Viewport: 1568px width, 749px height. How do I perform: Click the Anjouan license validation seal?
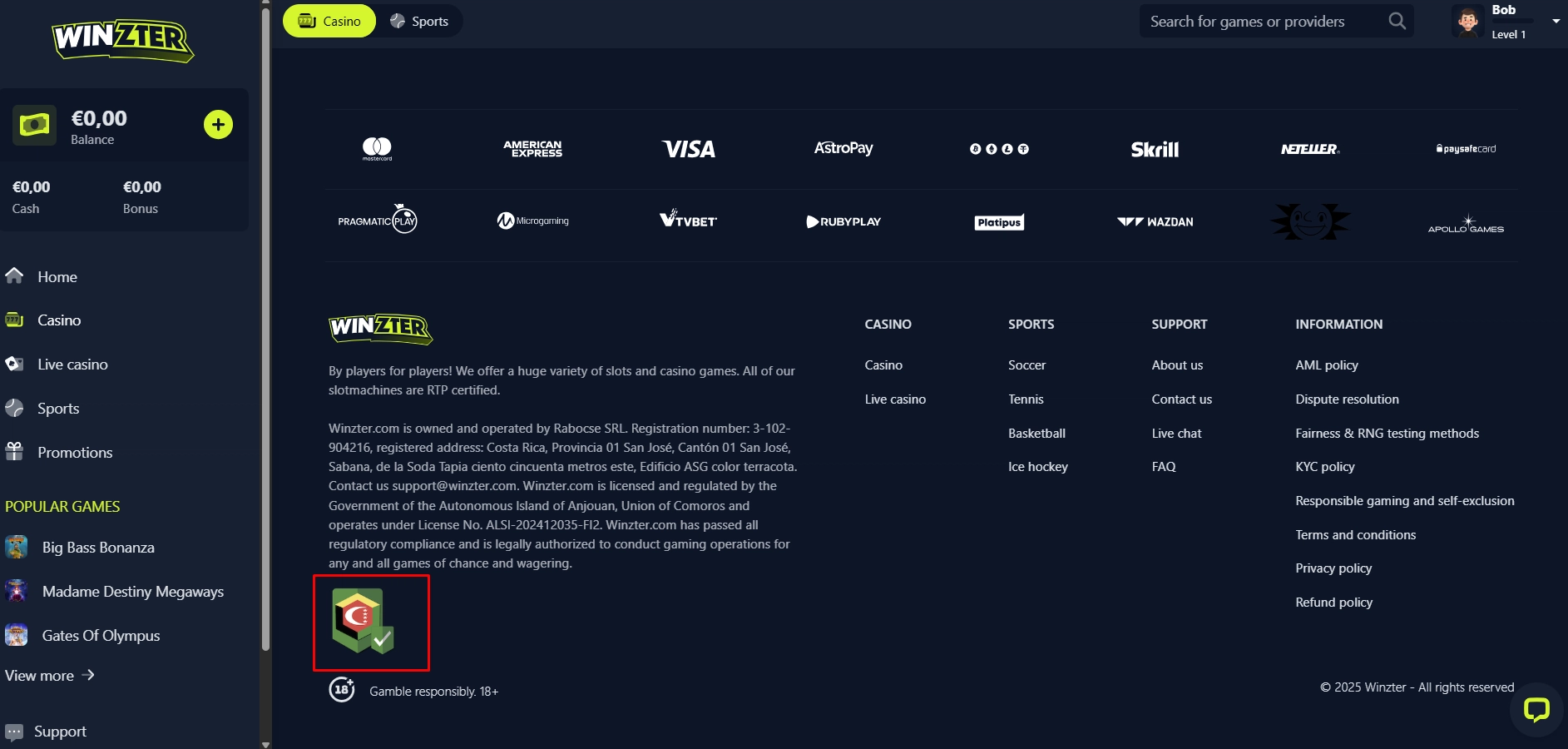(x=364, y=621)
